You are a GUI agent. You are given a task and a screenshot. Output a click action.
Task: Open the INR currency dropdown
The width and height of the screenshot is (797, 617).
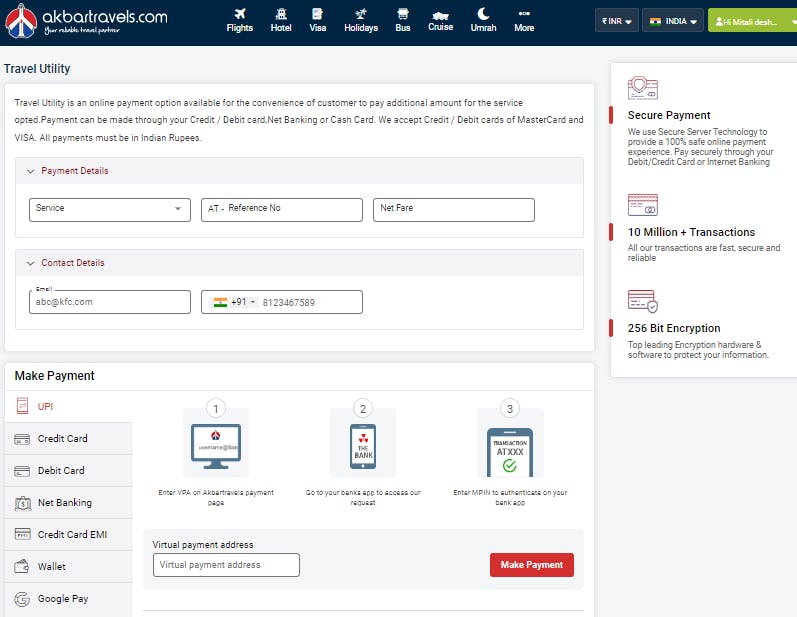point(617,21)
